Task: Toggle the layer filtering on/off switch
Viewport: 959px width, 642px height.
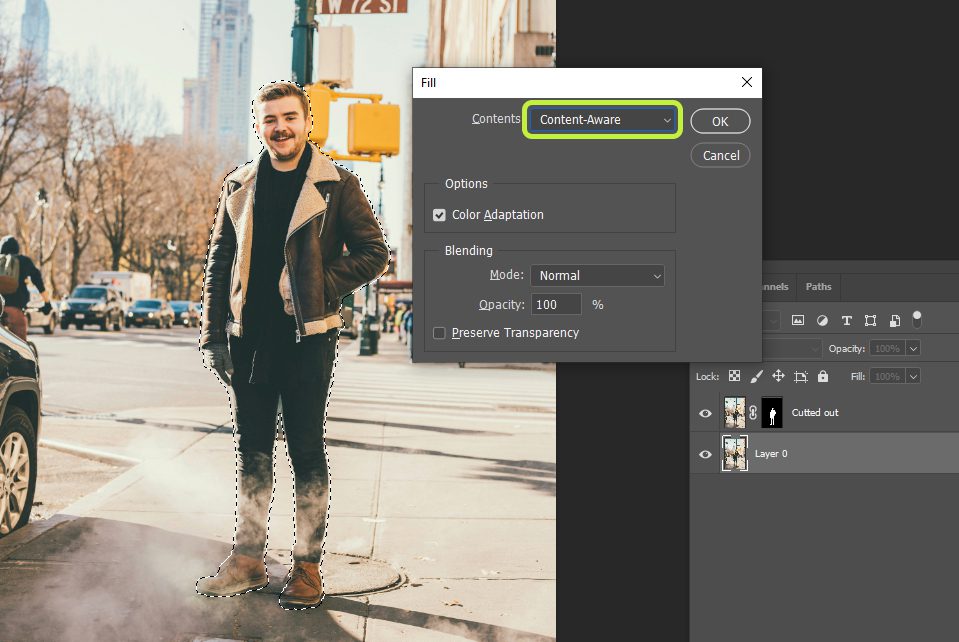Action: [x=917, y=319]
